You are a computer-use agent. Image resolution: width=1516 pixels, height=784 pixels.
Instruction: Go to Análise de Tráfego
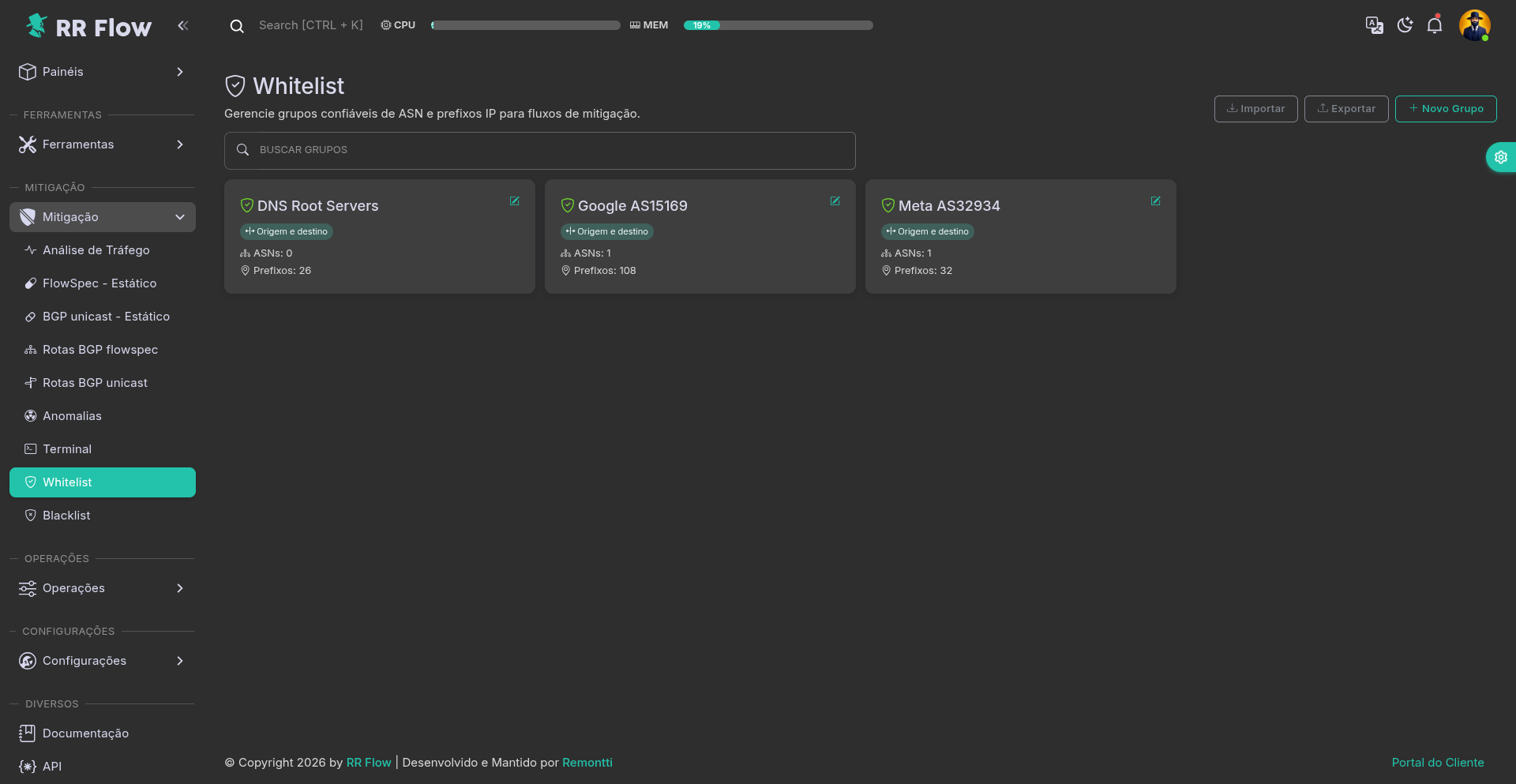click(96, 250)
